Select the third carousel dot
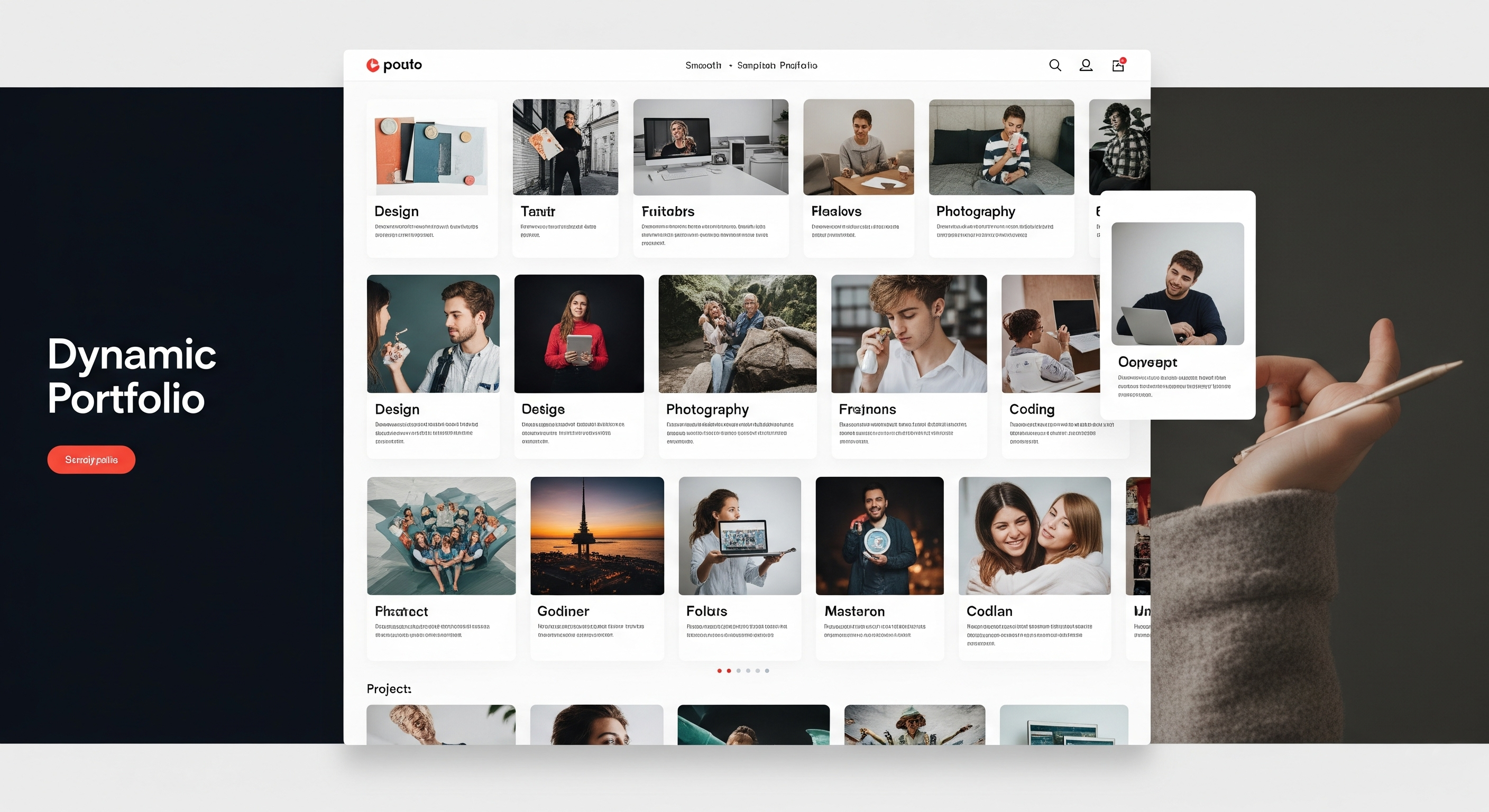The width and height of the screenshot is (1489, 812). [738, 671]
